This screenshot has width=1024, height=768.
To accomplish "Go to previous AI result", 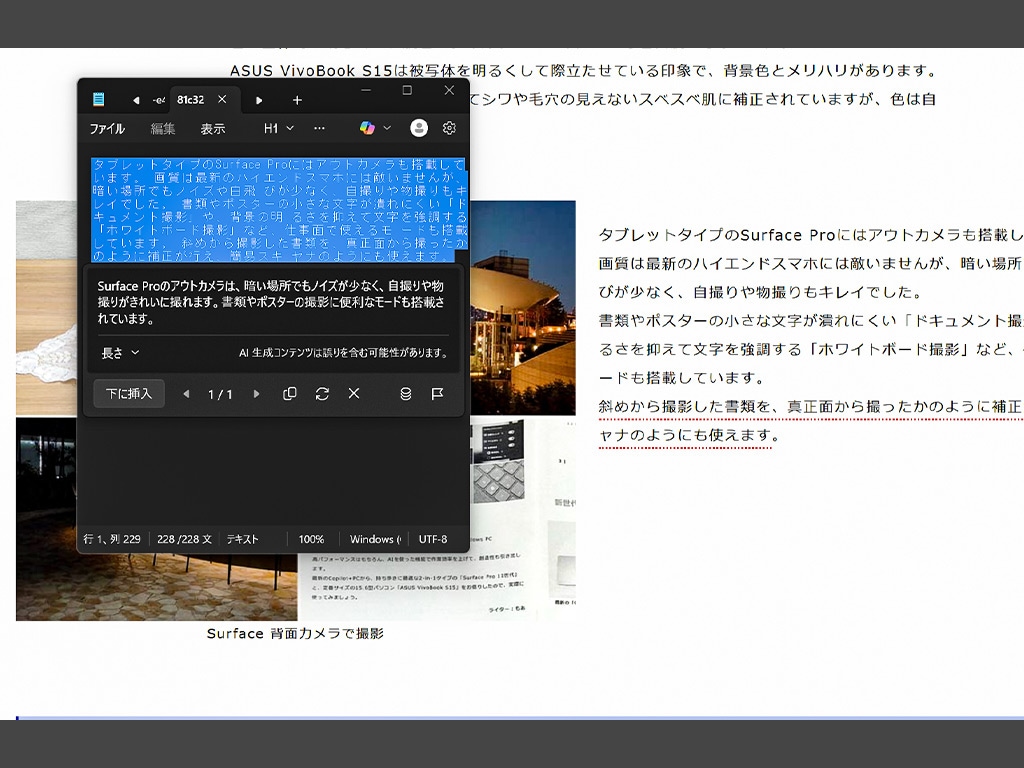I will pos(186,394).
